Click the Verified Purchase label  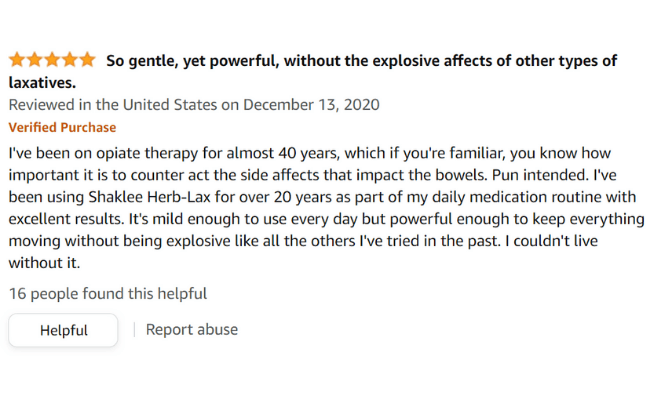coord(62,127)
